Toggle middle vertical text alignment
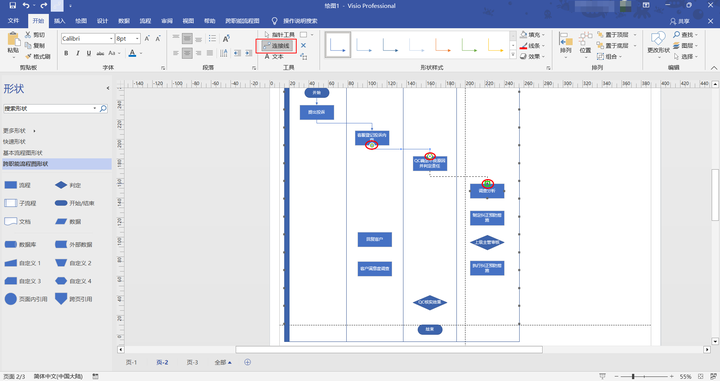 coord(187,39)
